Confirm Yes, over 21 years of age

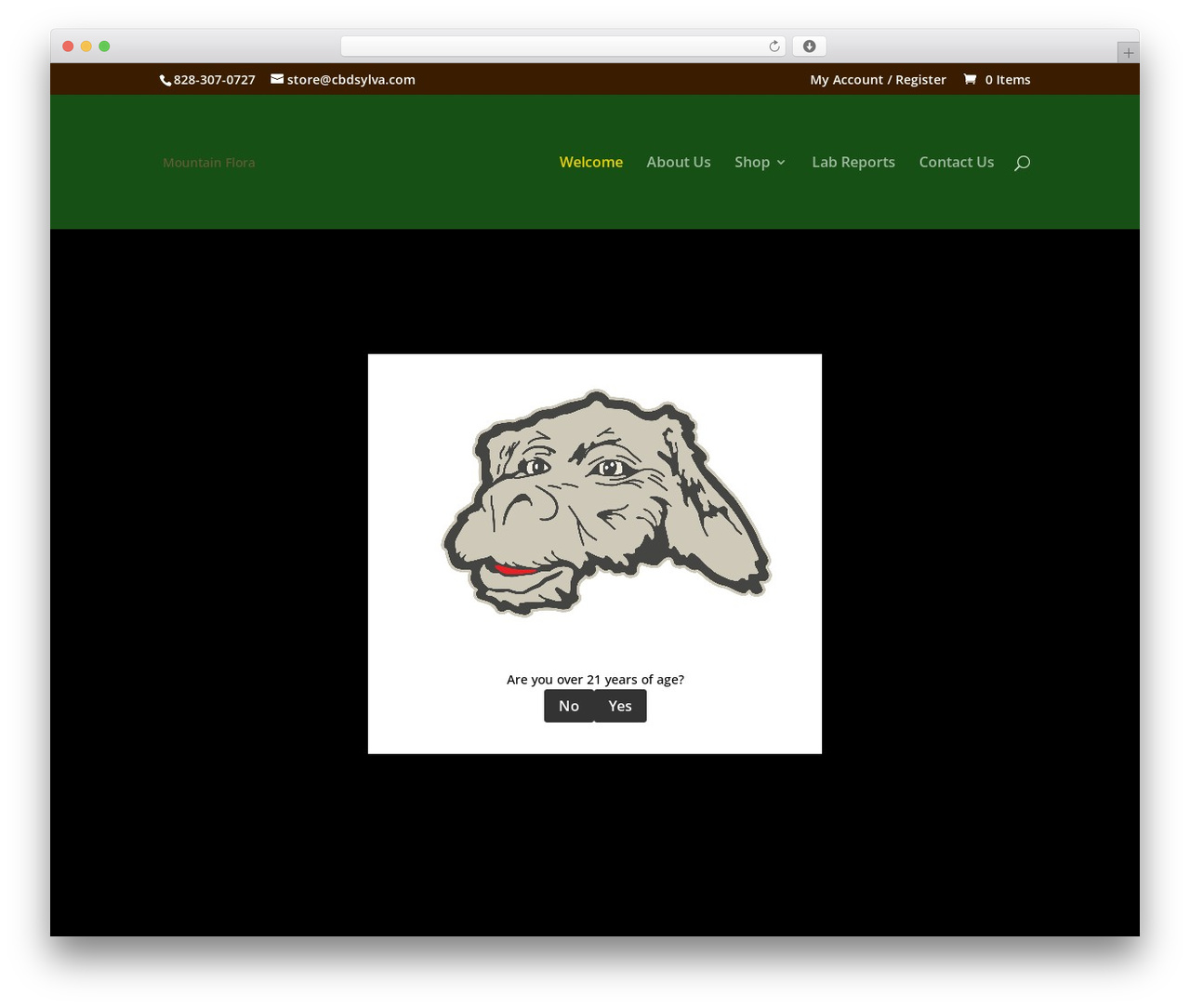pos(620,706)
